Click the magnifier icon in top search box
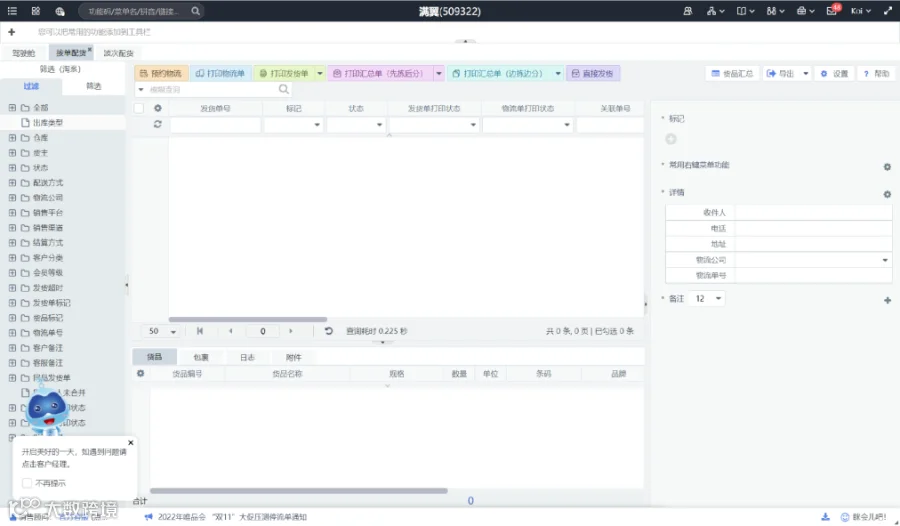This screenshot has height=526, width=900. click(x=196, y=11)
